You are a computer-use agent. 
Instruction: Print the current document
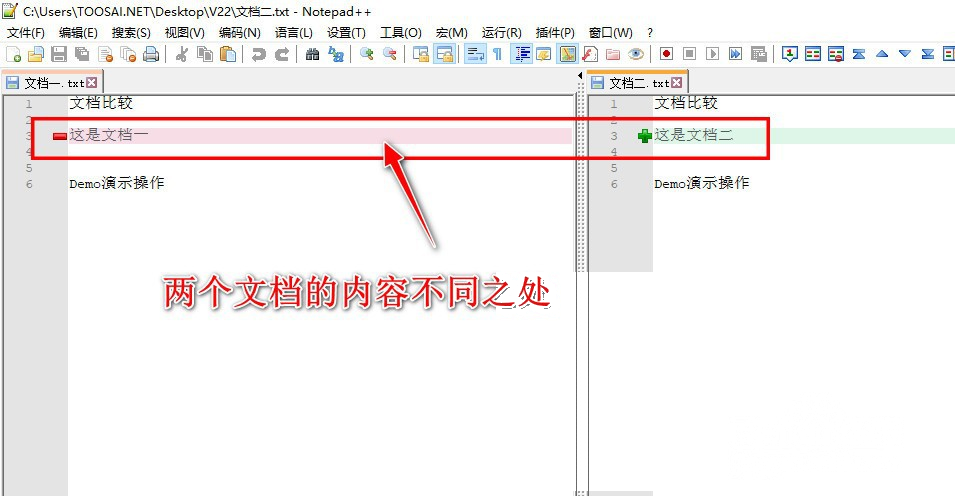pos(151,54)
